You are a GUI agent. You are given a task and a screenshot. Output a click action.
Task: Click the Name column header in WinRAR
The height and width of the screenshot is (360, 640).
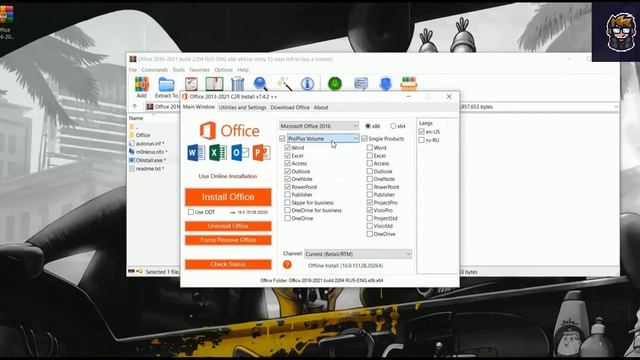(x=136, y=118)
